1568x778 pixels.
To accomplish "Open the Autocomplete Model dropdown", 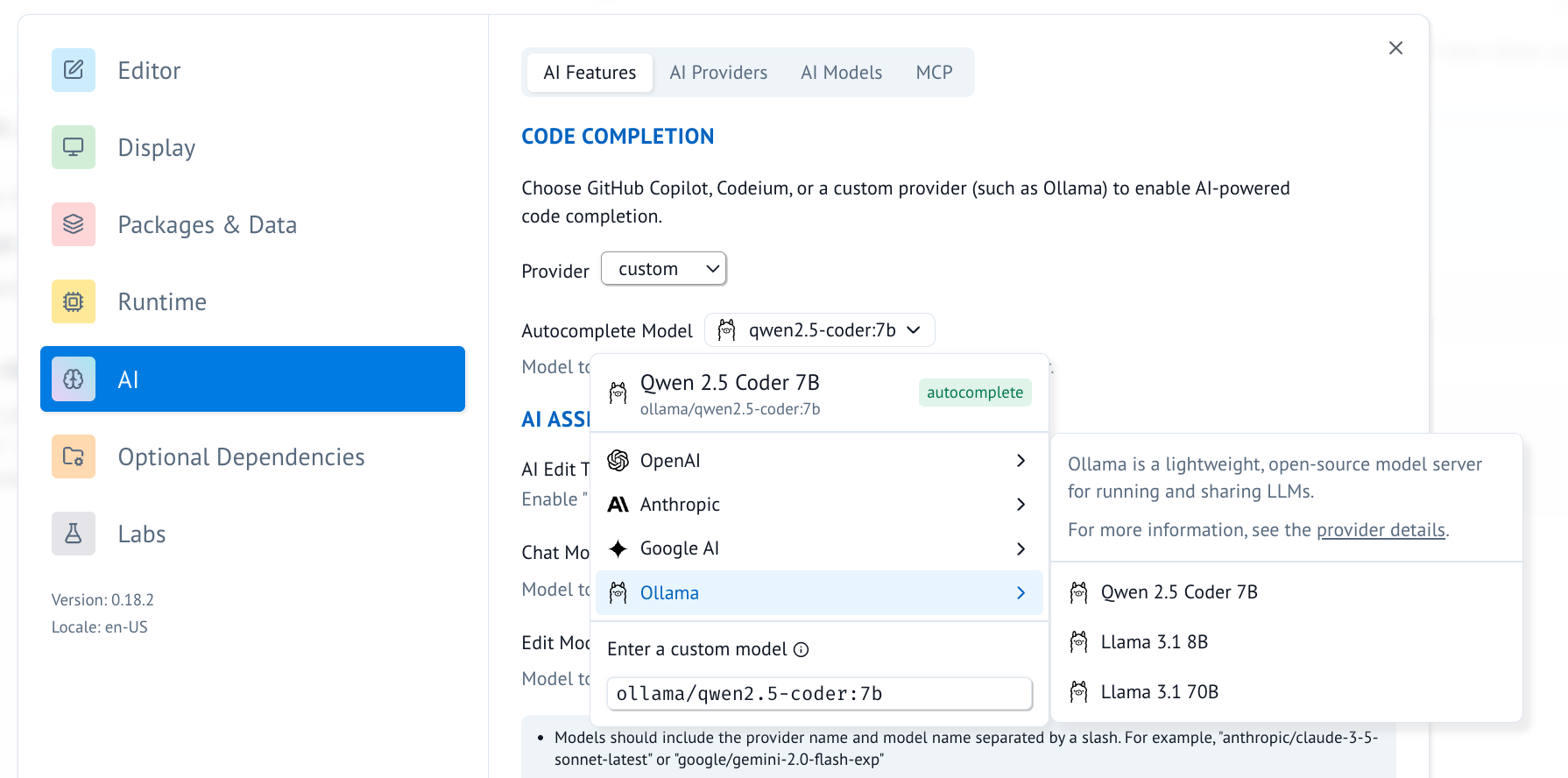I will [x=818, y=329].
